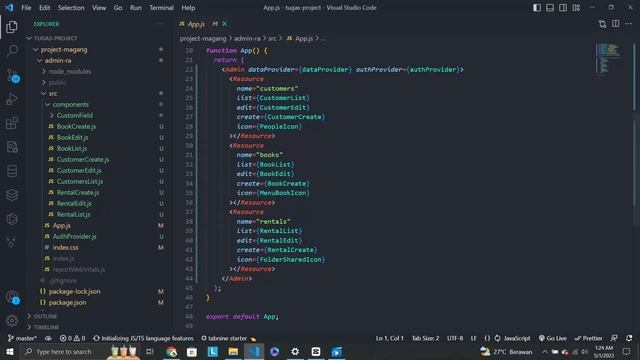Screen dimensions: 640x360
Task: Click Tab Size: 2 in status bar
Action: point(425,338)
